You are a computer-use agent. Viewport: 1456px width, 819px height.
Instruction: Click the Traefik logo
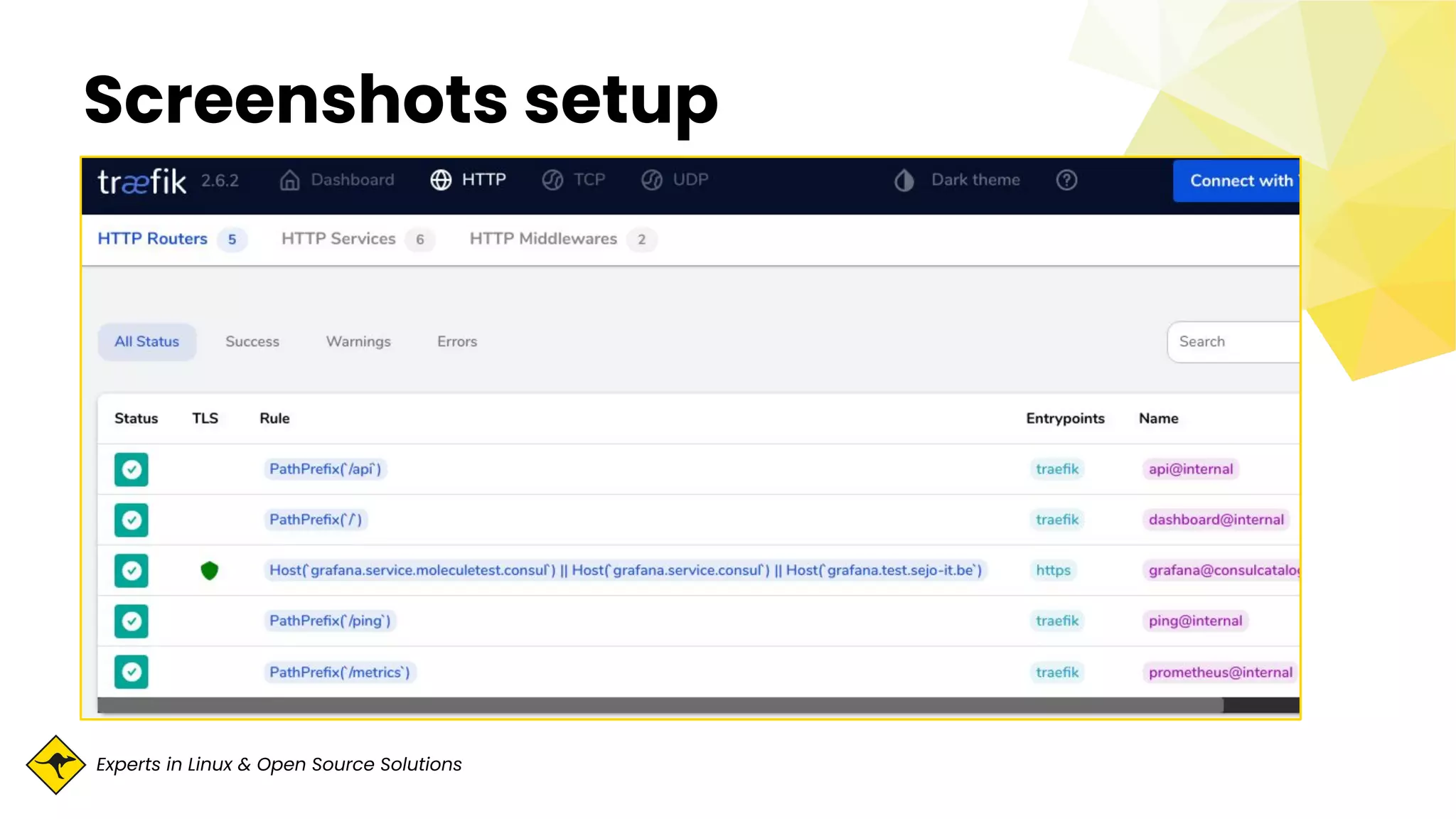(x=141, y=181)
